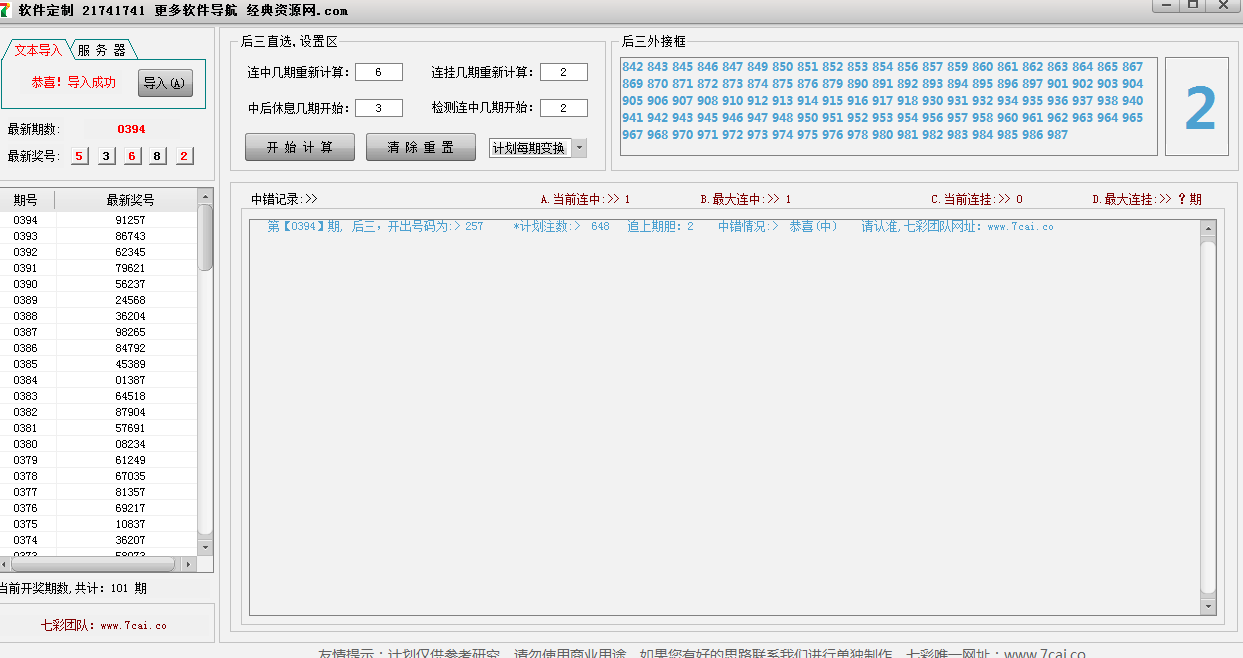
Task: Click the C.当前连挂 status text
Action: click(x=976, y=199)
